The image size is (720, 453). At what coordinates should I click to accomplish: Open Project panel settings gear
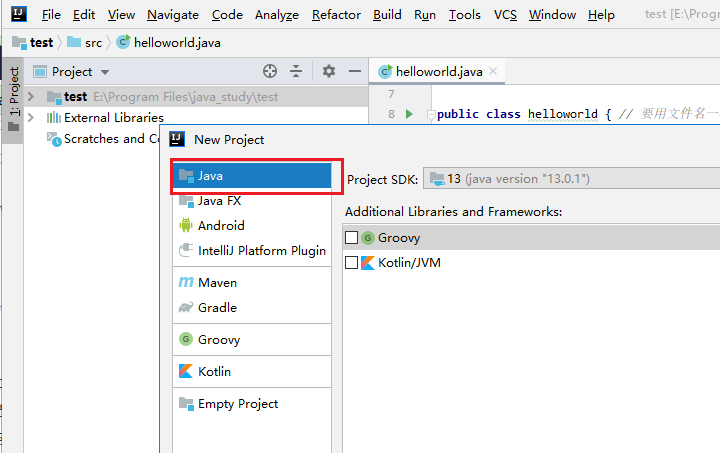click(329, 71)
